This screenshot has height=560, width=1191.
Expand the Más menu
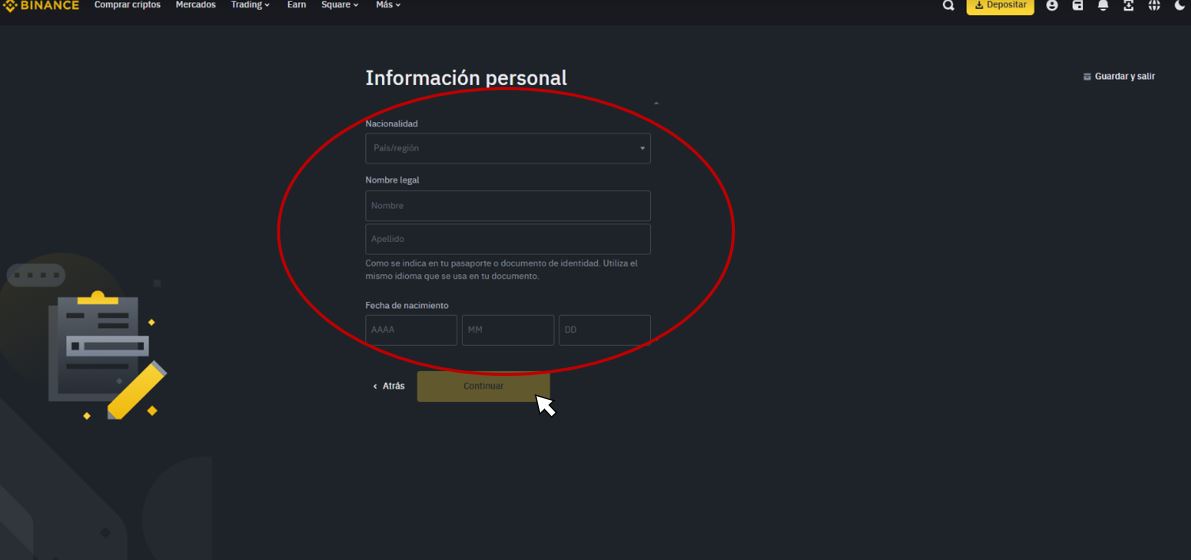(387, 6)
